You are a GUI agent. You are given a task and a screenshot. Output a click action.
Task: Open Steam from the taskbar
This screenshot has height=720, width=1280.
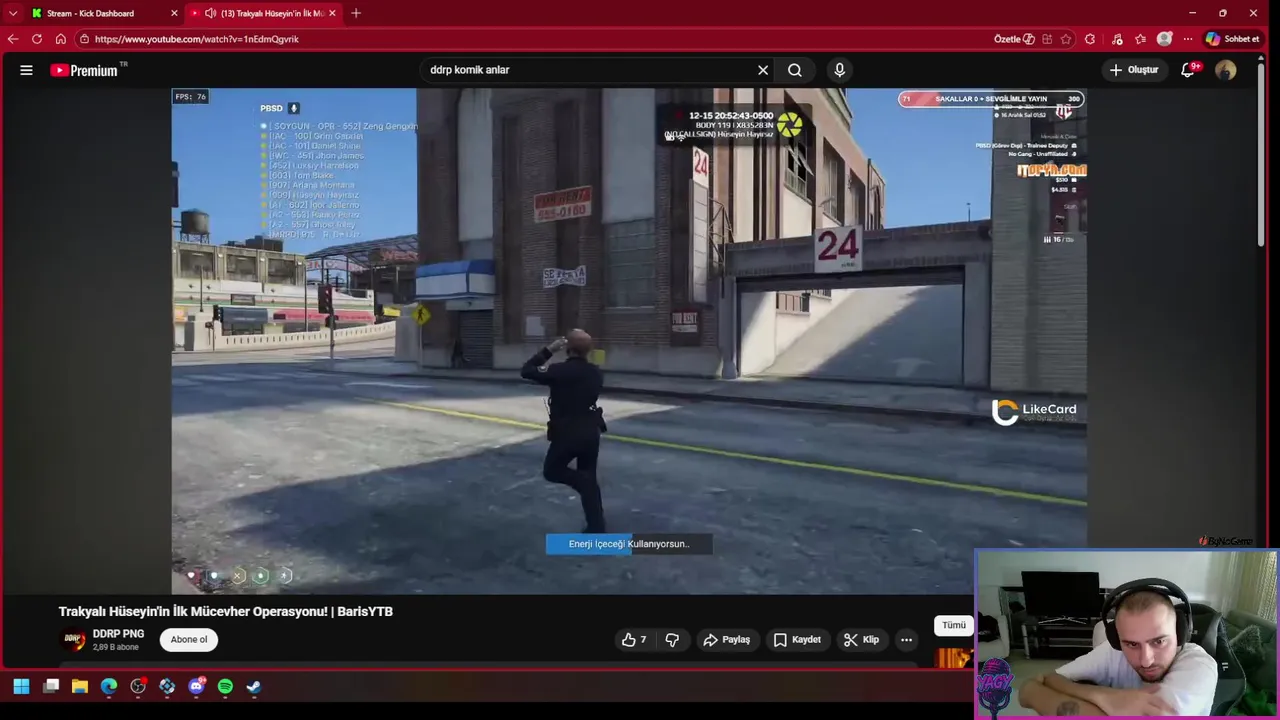254,687
